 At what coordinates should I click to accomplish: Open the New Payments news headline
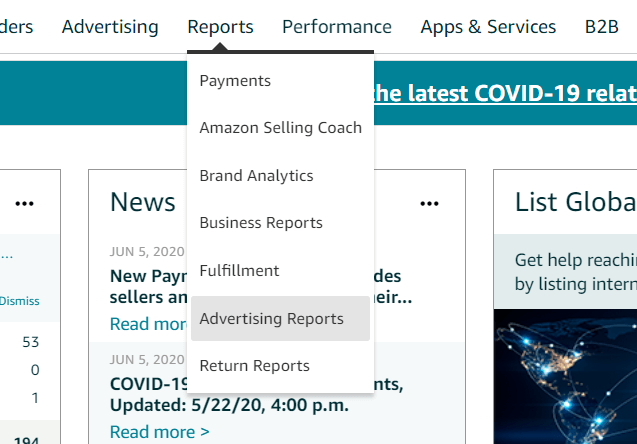261,287
